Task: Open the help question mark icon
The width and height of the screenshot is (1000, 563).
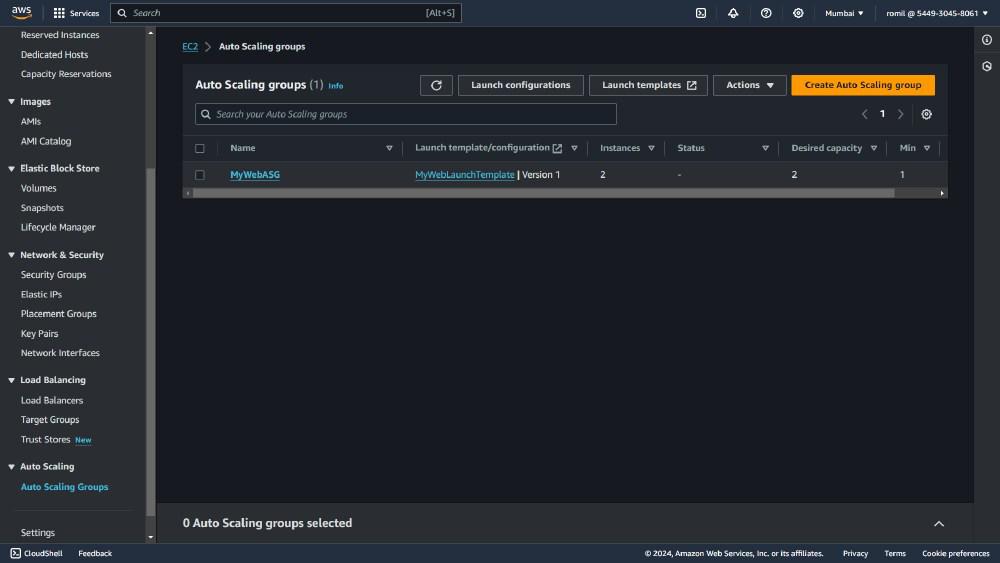Action: click(766, 13)
